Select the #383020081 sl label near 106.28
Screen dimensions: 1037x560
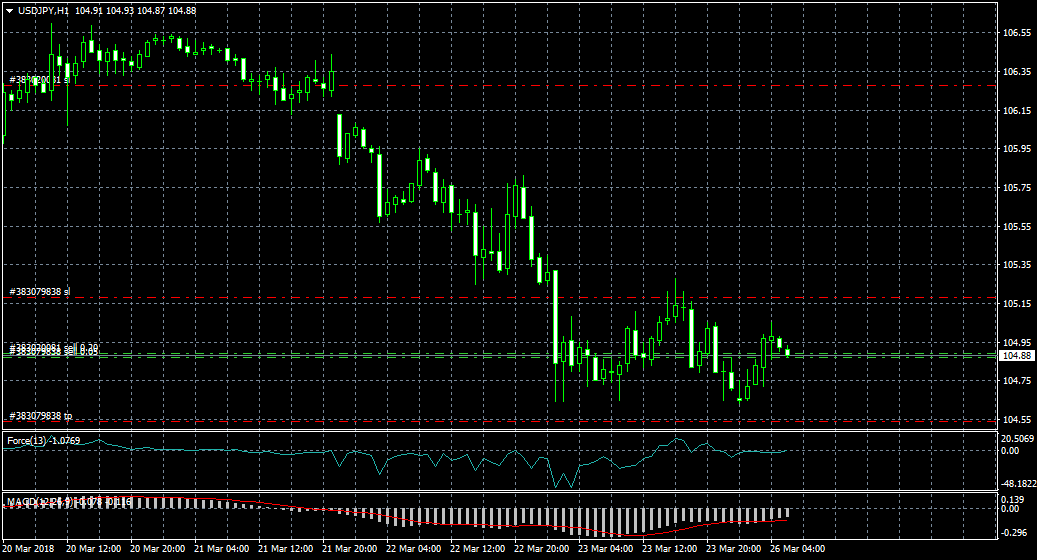click(40, 80)
